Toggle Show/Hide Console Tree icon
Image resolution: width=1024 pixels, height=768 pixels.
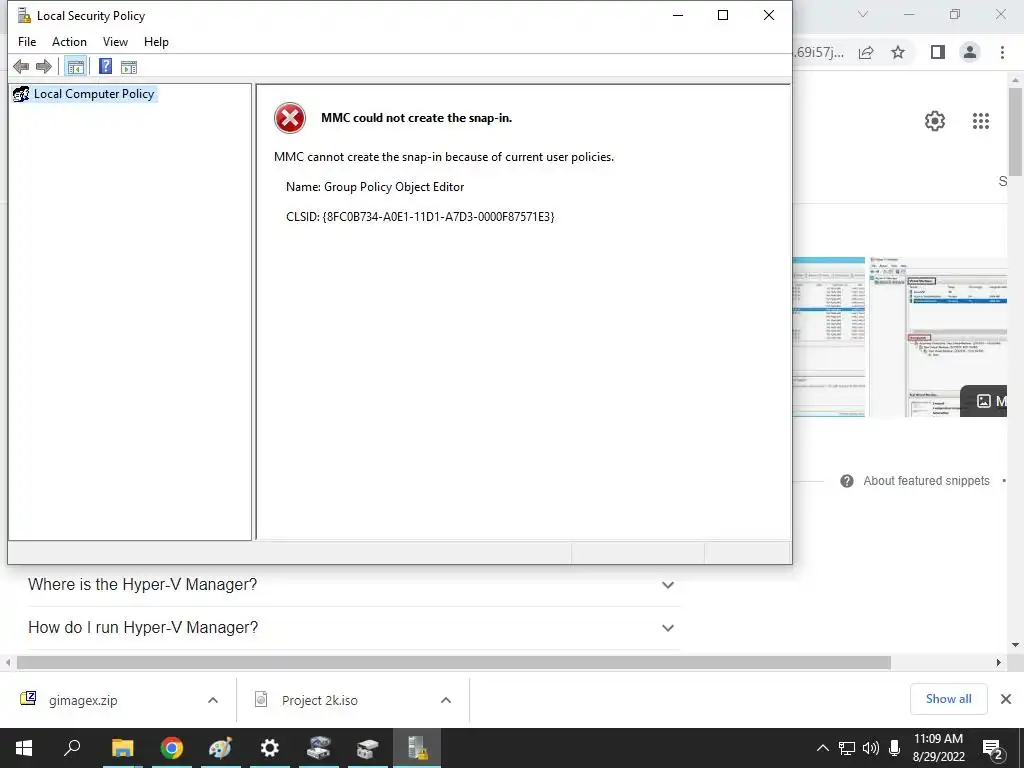click(x=76, y=67)
